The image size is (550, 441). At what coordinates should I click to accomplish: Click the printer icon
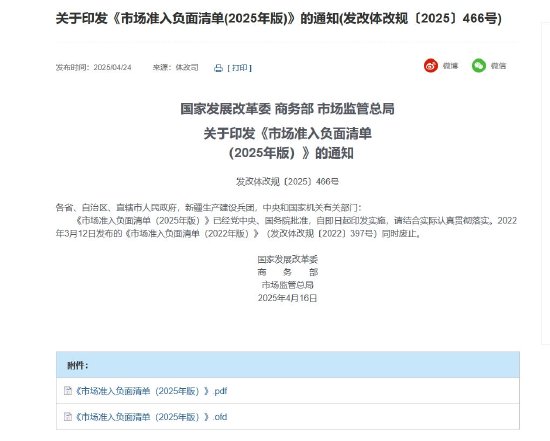point(218,68)
